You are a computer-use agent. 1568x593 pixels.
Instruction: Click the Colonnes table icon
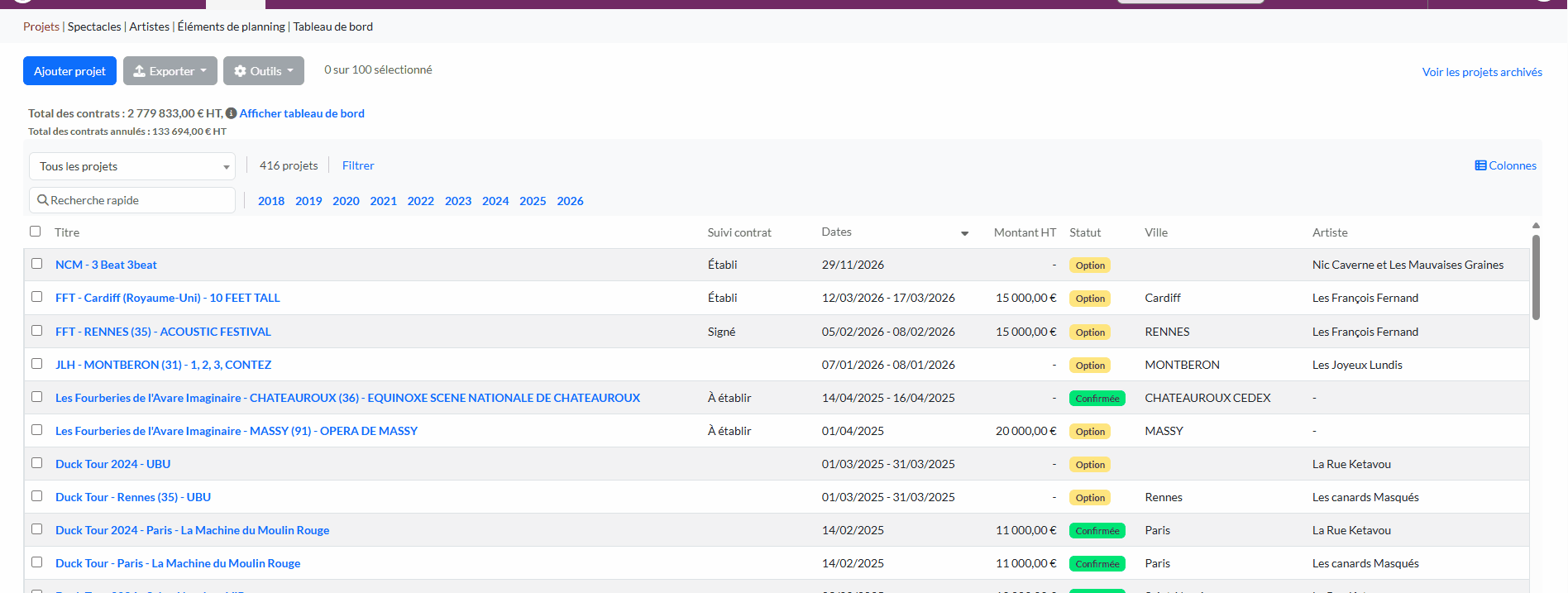coord(1480,165)
